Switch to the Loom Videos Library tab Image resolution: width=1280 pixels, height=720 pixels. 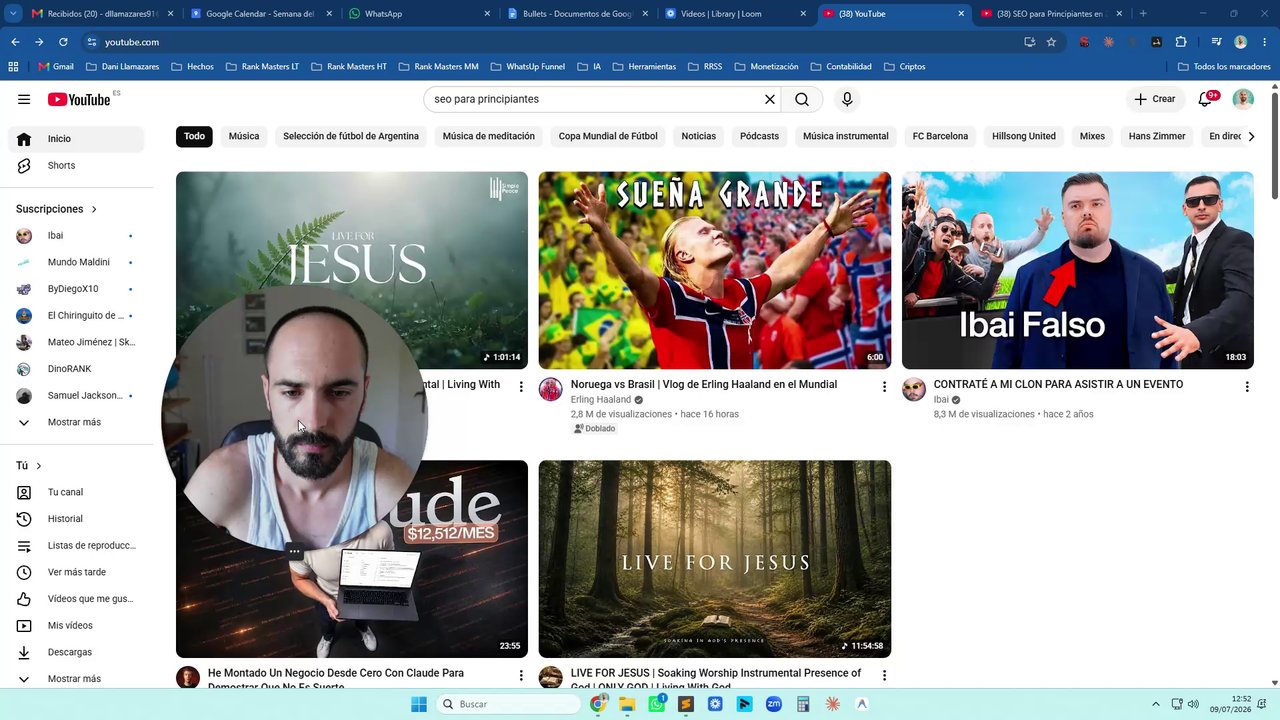click(735, 14)
